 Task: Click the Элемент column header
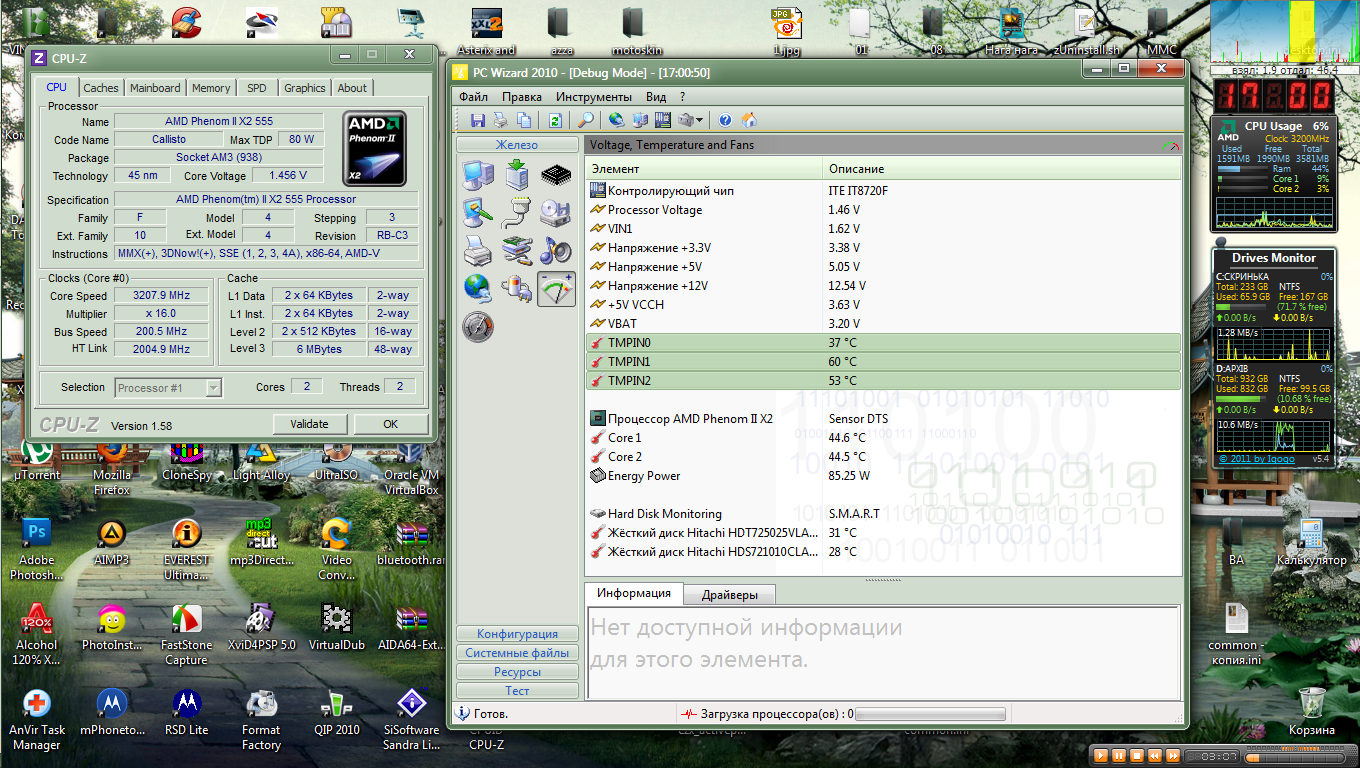pyautogui.click(x=704, y=169)
